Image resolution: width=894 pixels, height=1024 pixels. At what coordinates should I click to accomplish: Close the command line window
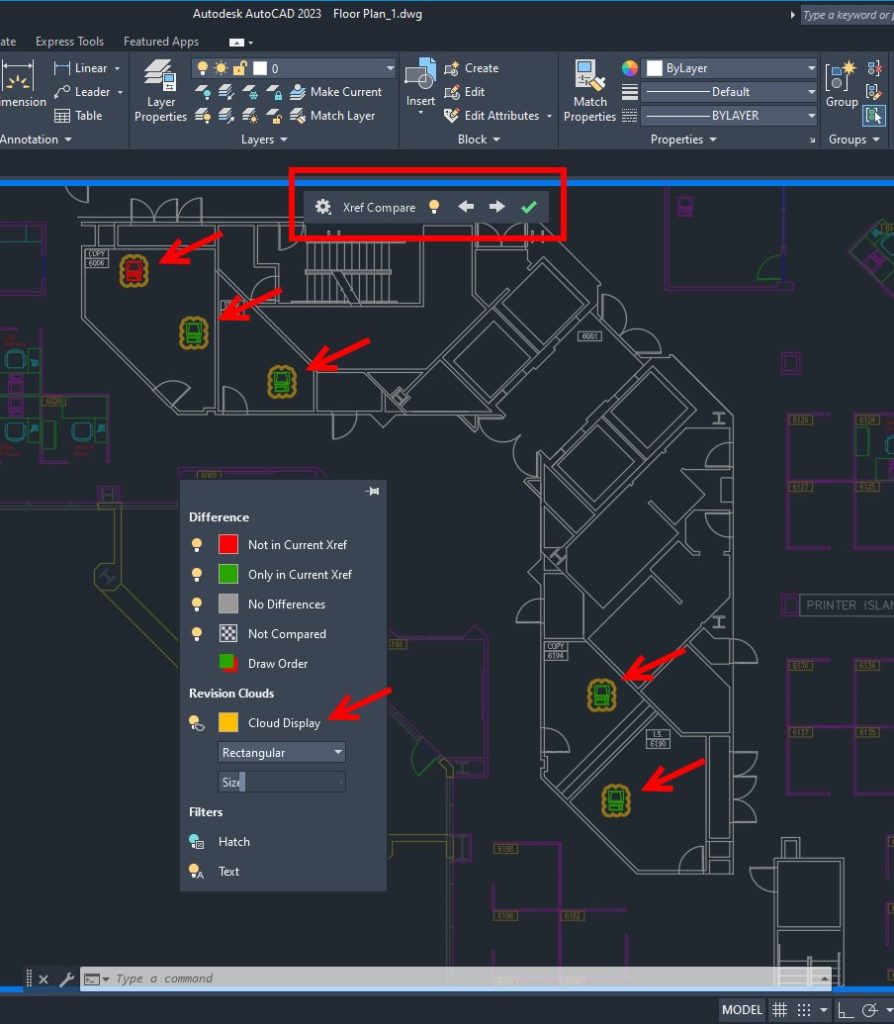coord(44,979)
